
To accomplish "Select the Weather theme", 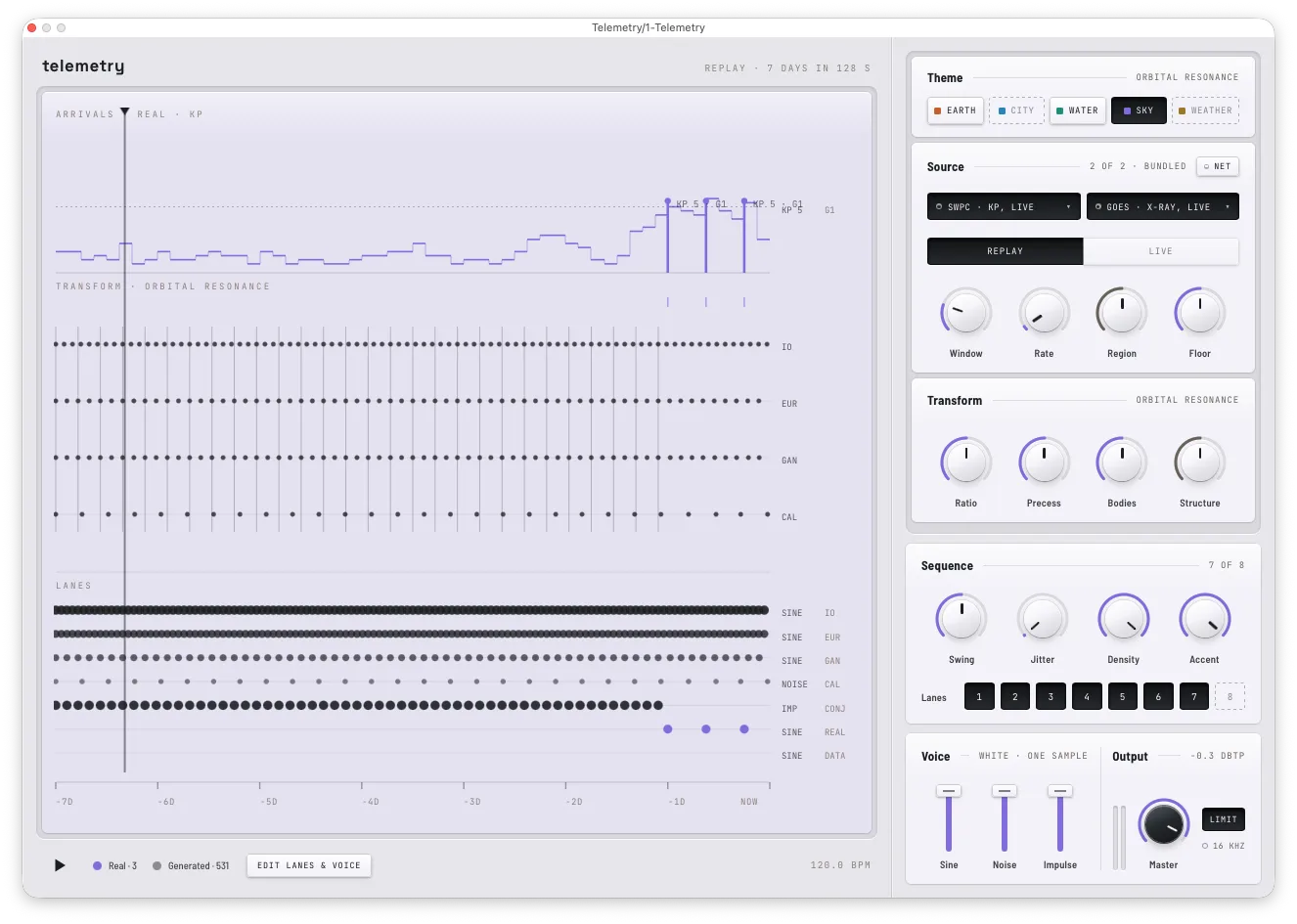I will pyautogui.click(x=1205, y=110).
